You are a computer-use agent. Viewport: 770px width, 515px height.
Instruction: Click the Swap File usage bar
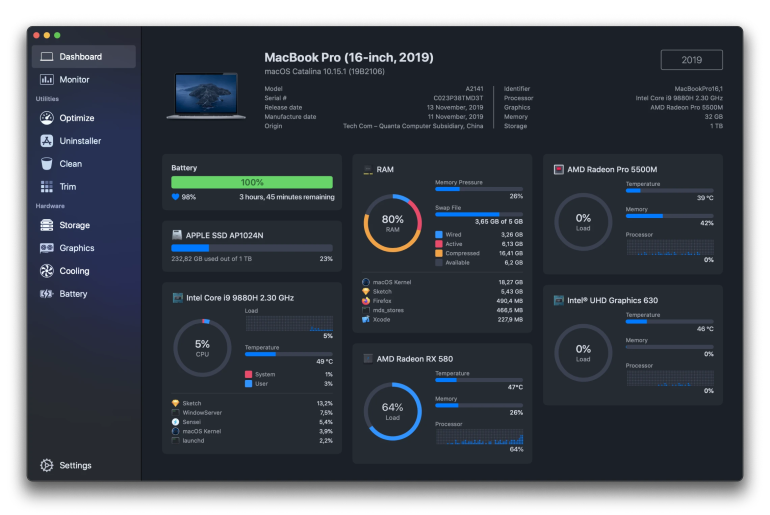(x=479, y=215)
